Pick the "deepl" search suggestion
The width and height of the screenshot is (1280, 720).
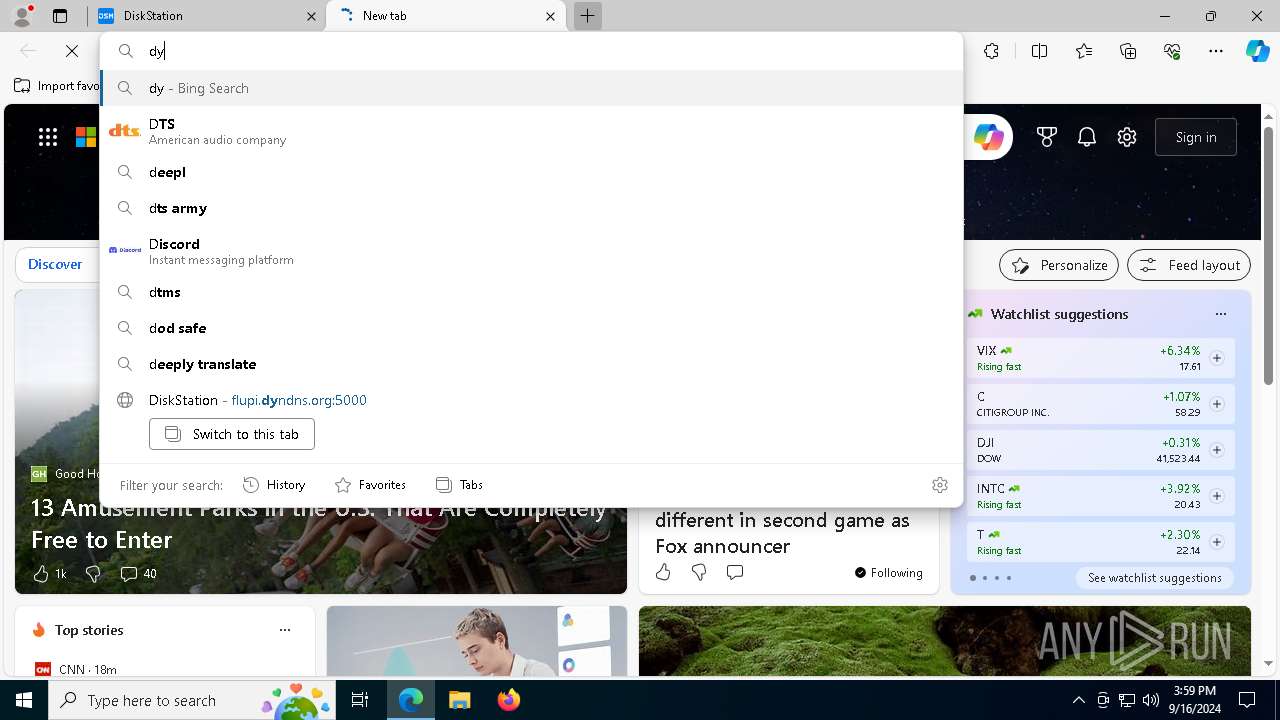(531, 172)
